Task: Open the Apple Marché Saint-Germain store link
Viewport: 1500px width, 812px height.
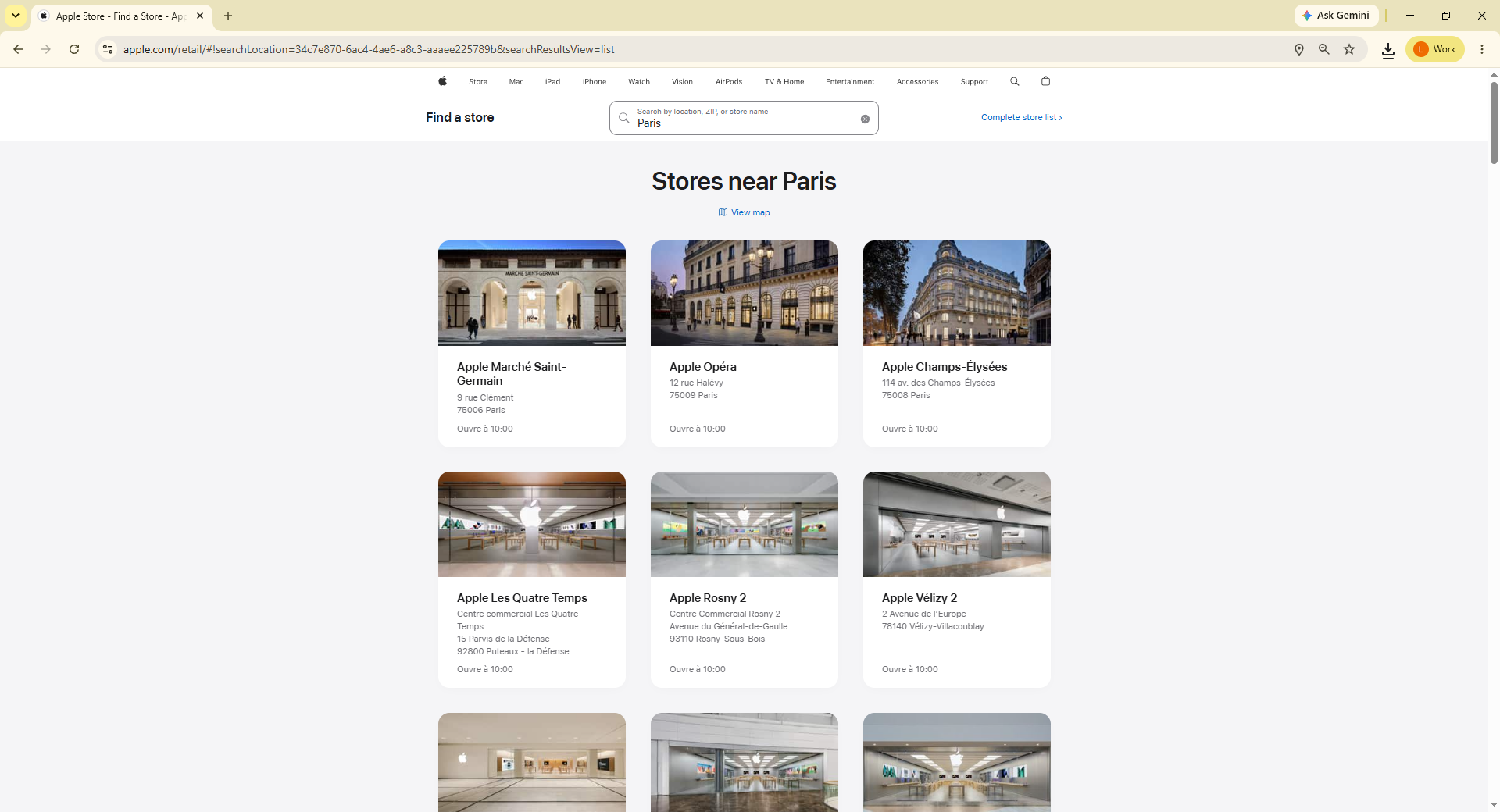Action: point(511,374)
